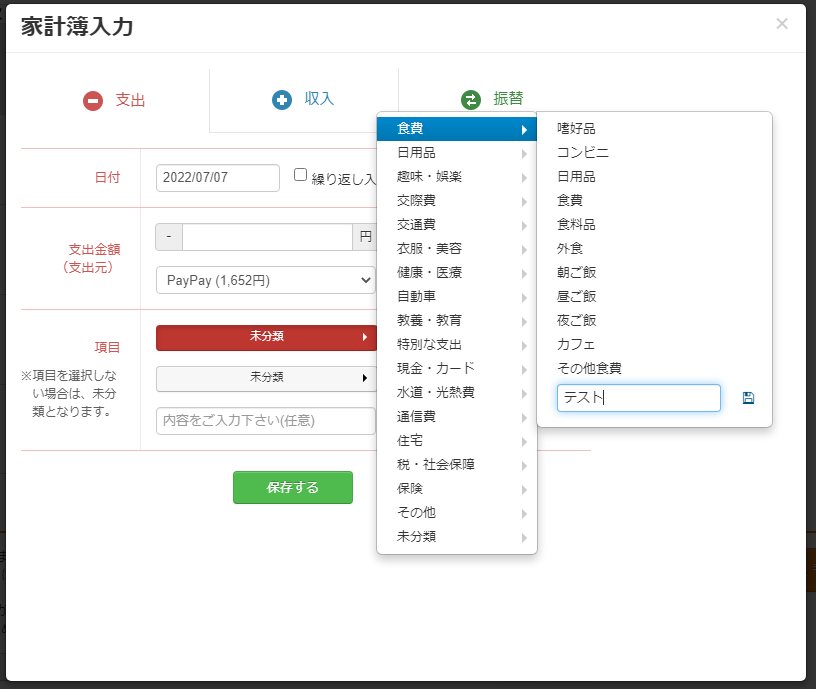The width and height of the screenshot is (816, 689).
Task: Click the minus sign button before amount
Action: [169, 237]
